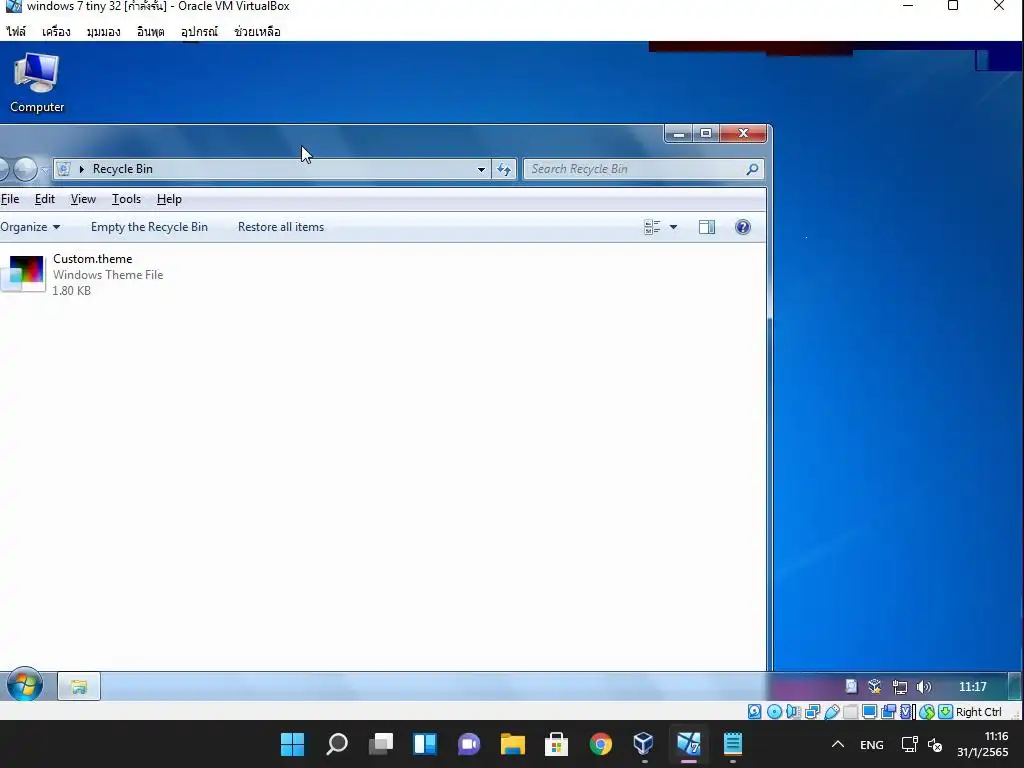Click the Custom.theme file thumbnail
This screenshot has height=768, width=1024.
tap(24, 274)
